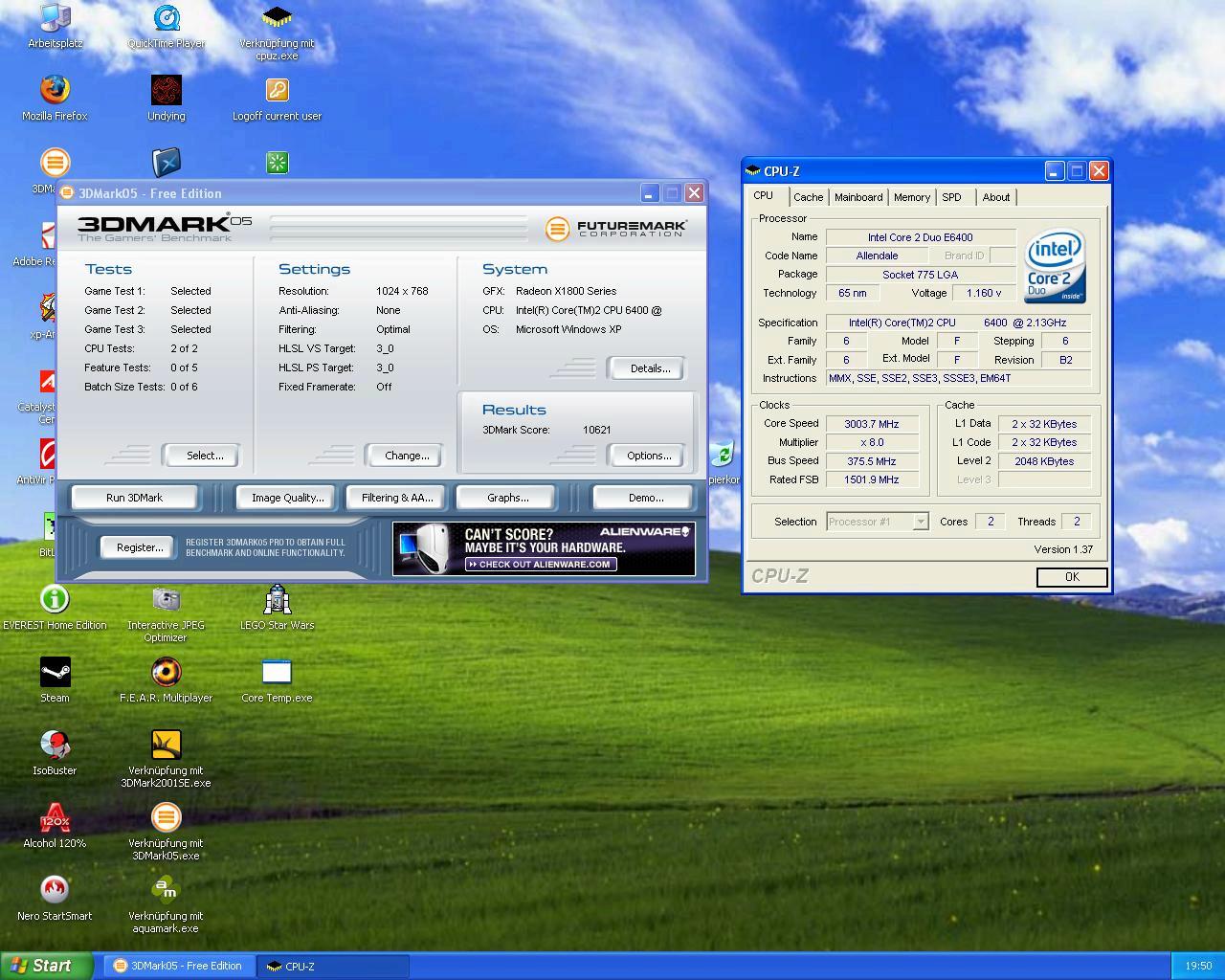Open the desktop icon above 3DMark05 window center
Viewport: 1225px width, 980px height.
click(x=166, y=162)
